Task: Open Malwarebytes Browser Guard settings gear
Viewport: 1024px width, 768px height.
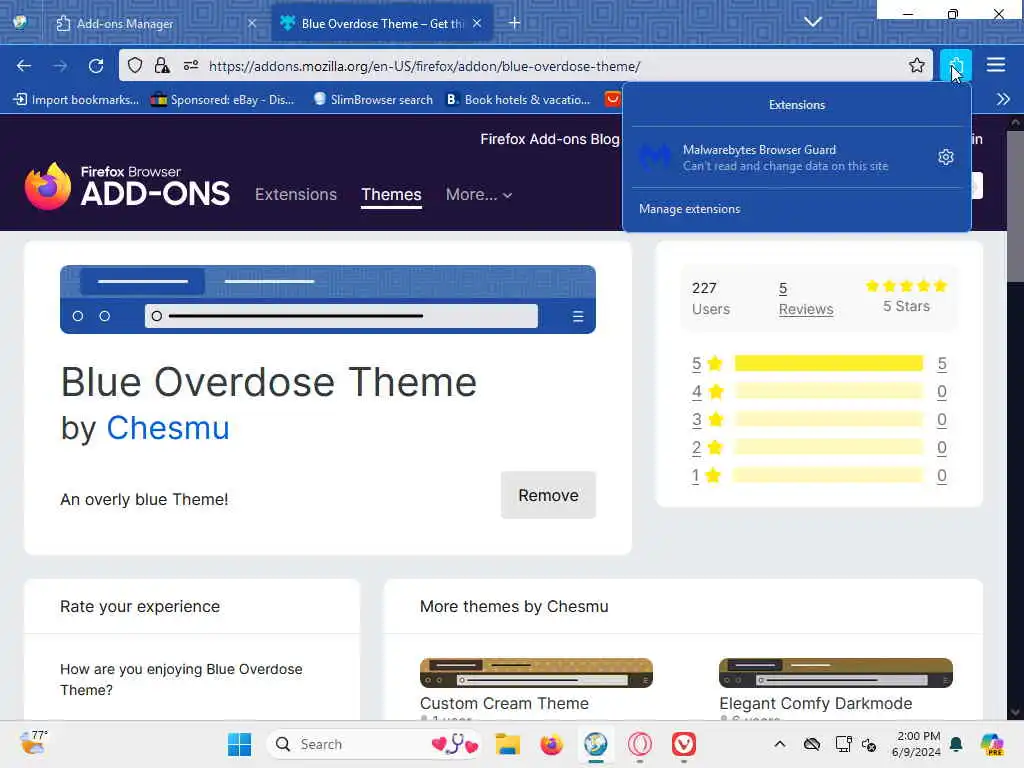Action: pyautogui.click(x=946, y=157)
